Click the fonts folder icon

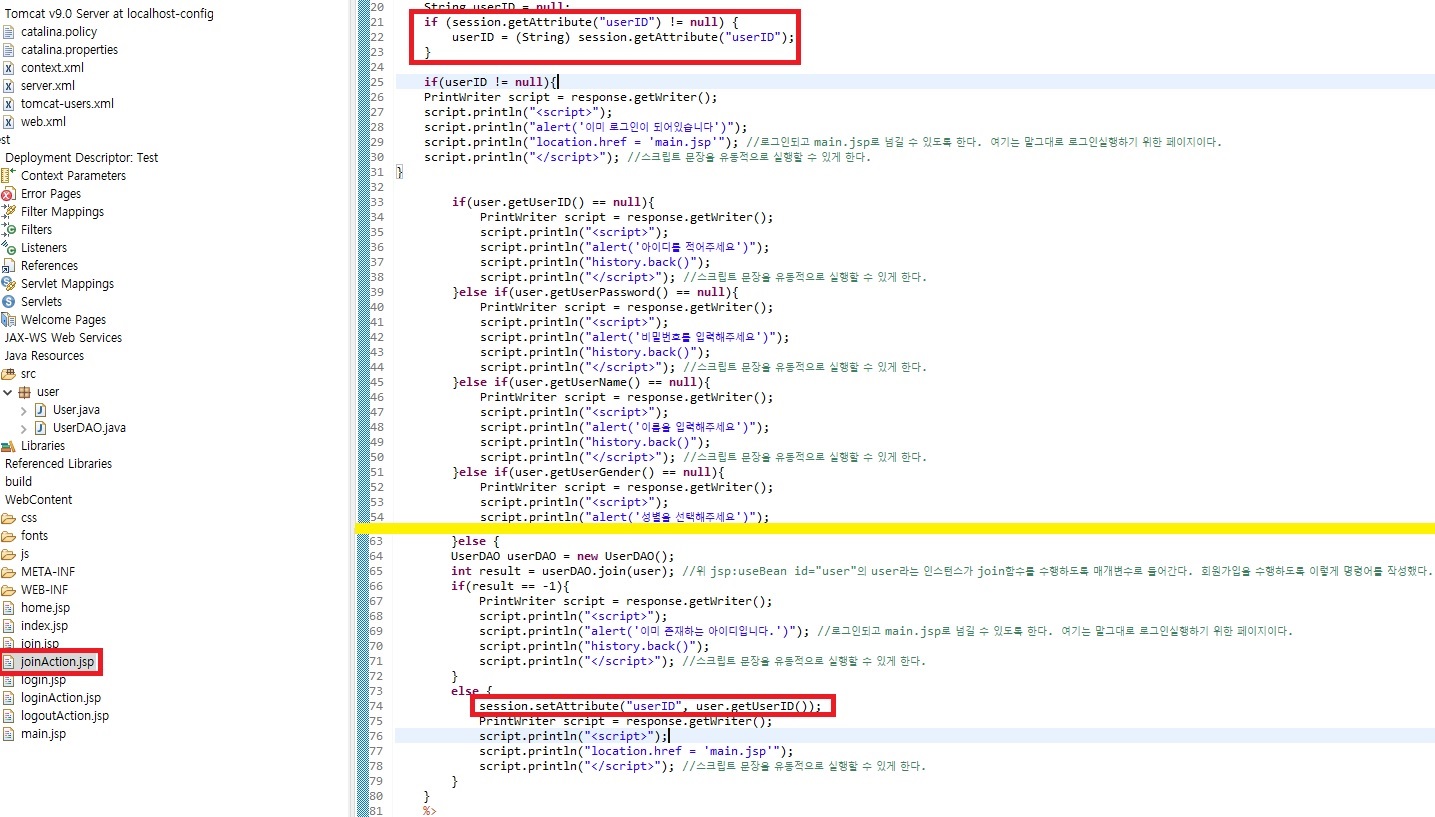pos(9,536)
